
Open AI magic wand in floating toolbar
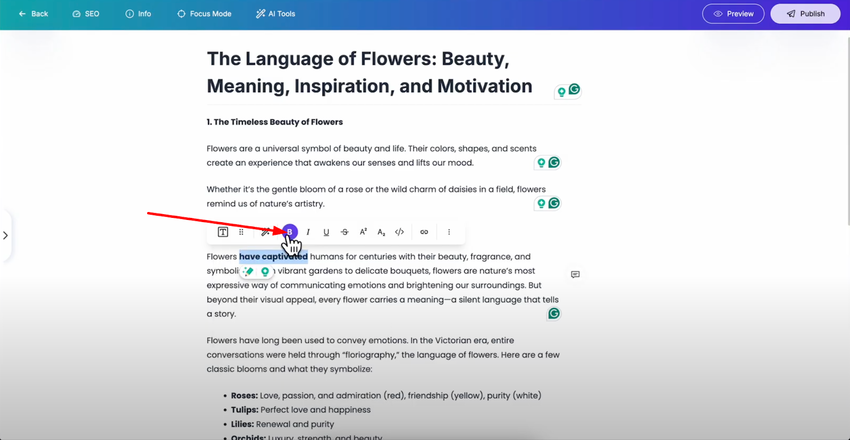(265, 232)
